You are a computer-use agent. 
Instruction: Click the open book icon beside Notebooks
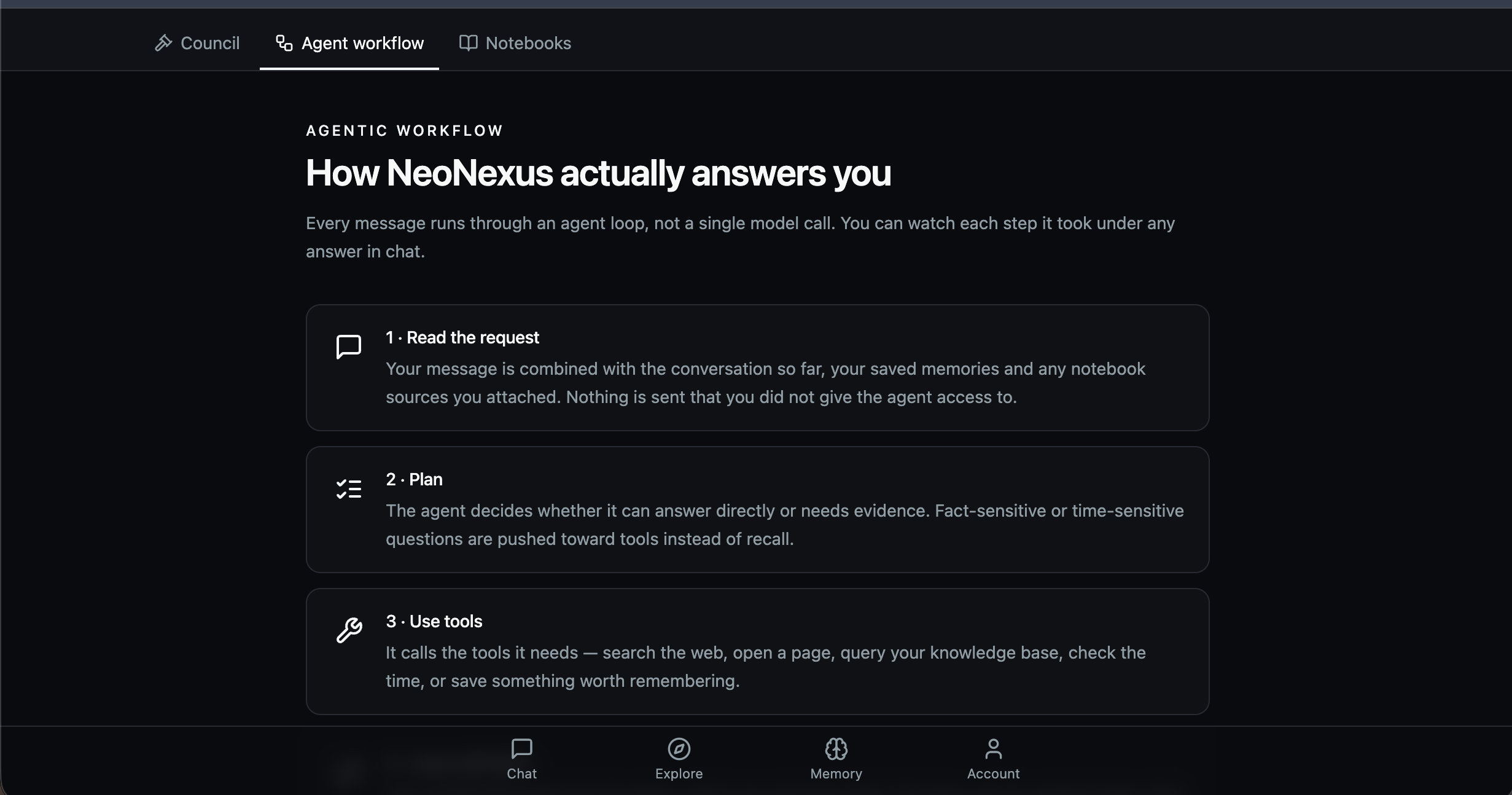[x=468, y=43]
